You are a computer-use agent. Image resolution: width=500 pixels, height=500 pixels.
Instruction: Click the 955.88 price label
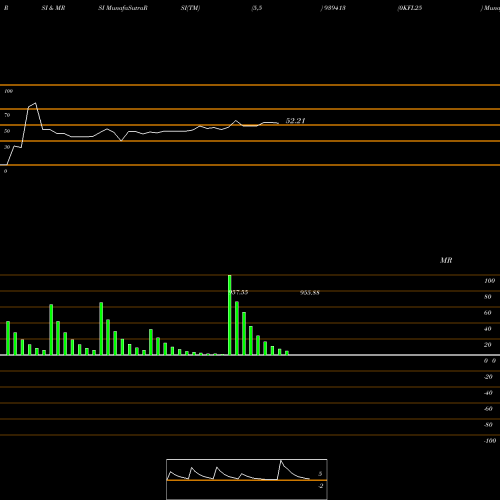pos(310,293)
